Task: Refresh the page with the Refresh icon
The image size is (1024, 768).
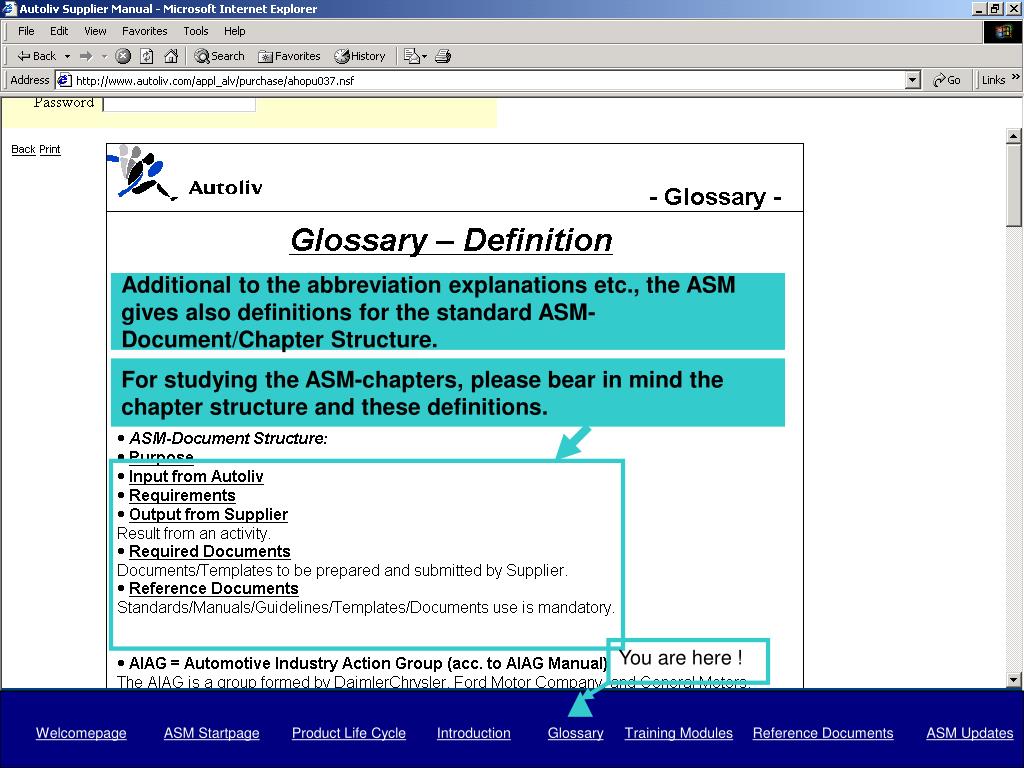Action: (x=147, y=56)
